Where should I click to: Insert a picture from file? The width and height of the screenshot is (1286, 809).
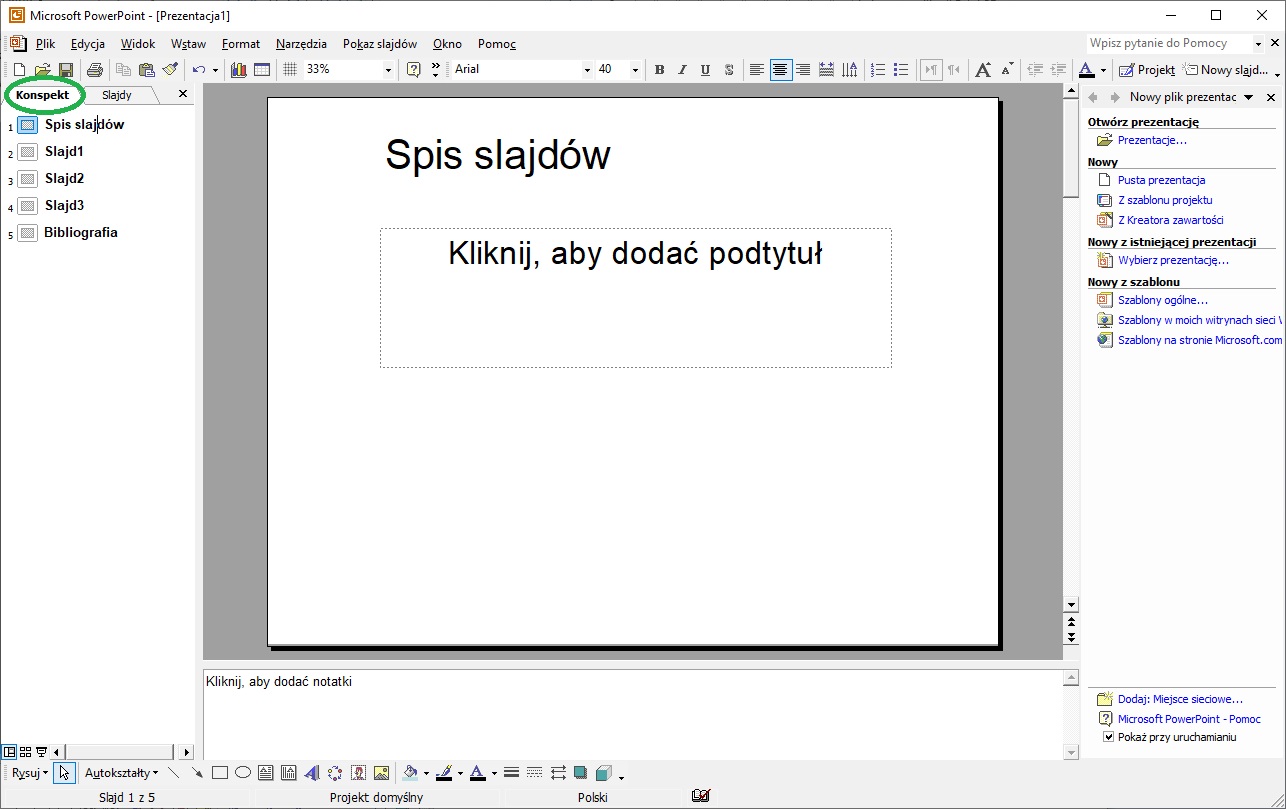pos(381,773)
